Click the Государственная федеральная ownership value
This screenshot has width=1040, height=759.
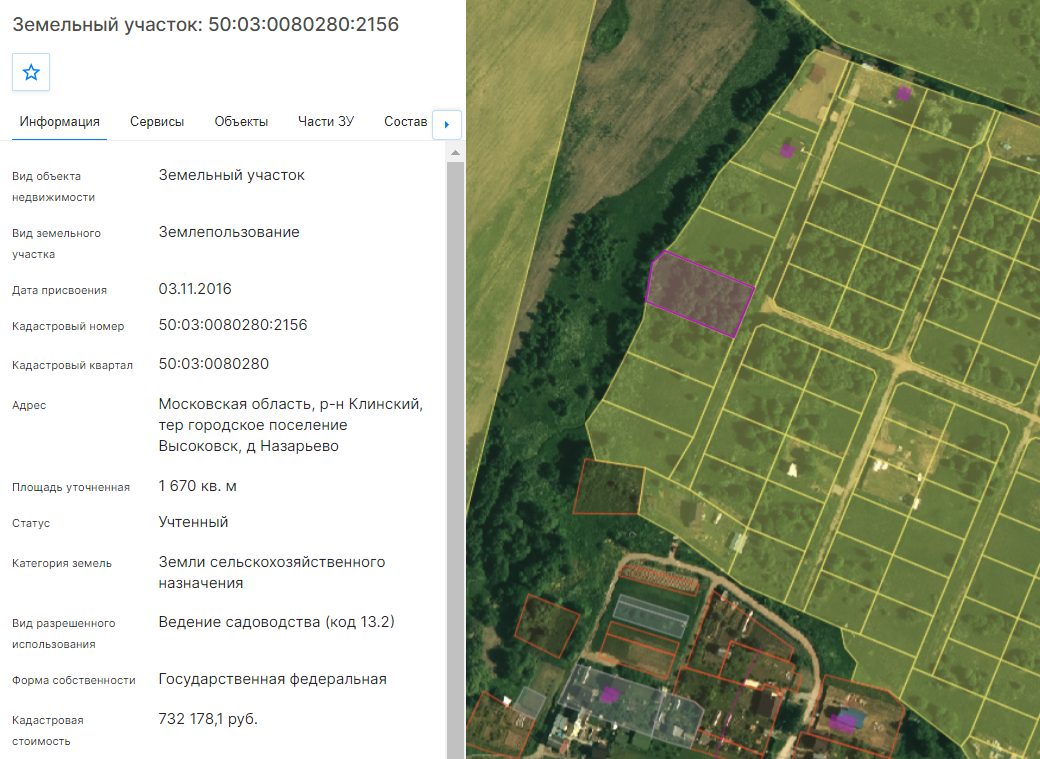pos(273,679)
